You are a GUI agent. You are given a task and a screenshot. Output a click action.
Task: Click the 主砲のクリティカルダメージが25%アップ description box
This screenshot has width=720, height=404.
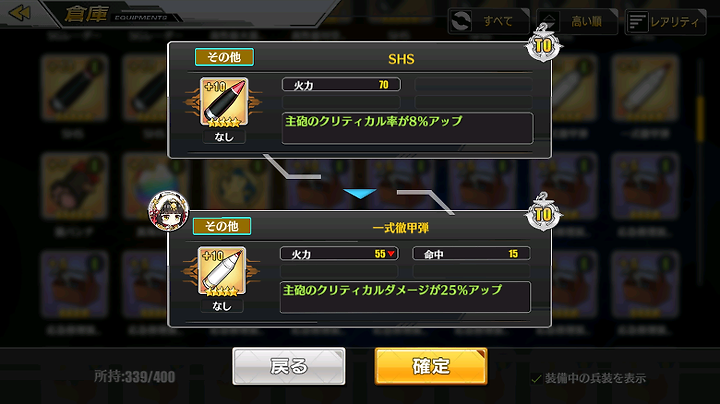405,297
